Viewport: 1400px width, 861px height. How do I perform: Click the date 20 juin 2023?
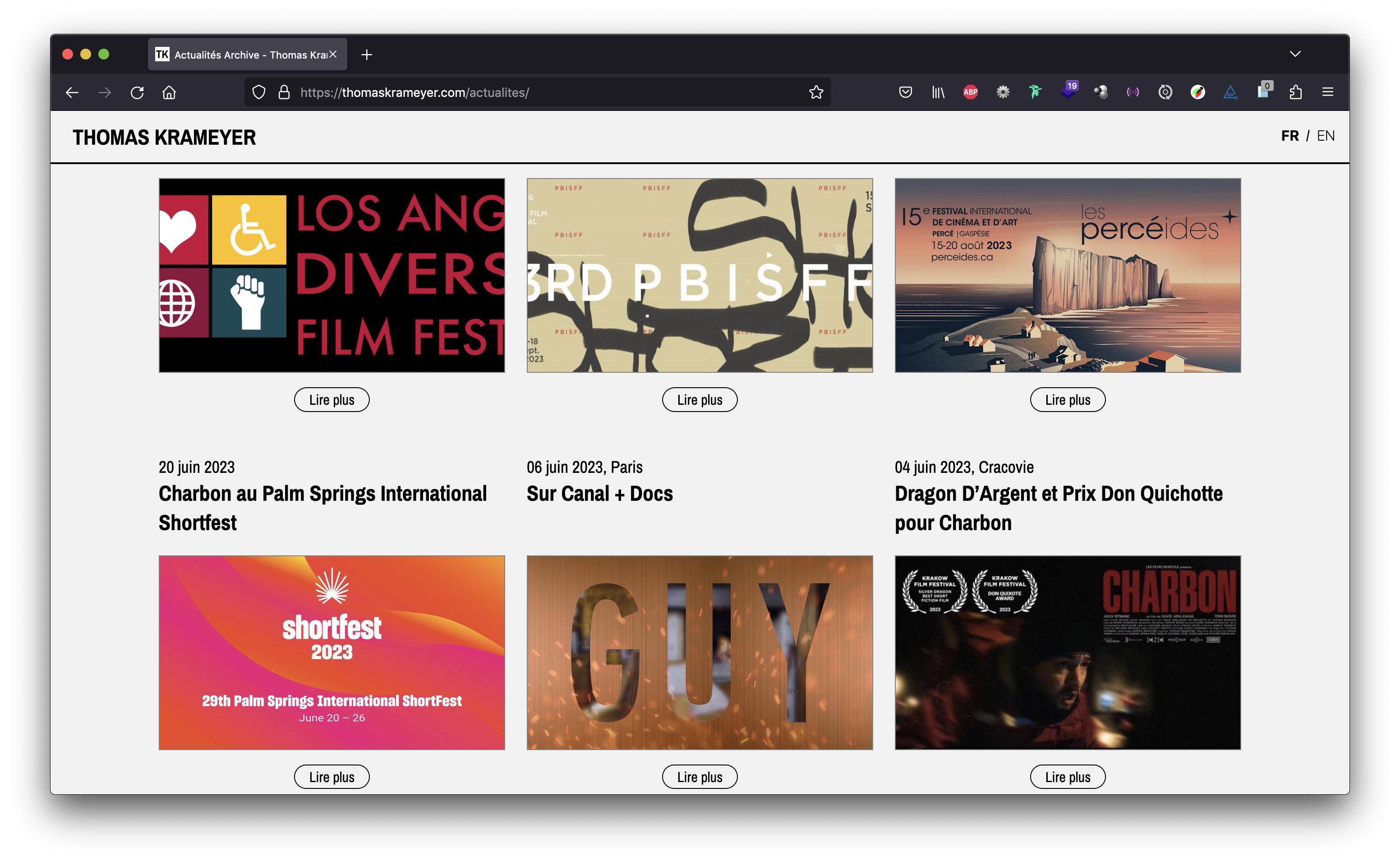click(197, 467)
